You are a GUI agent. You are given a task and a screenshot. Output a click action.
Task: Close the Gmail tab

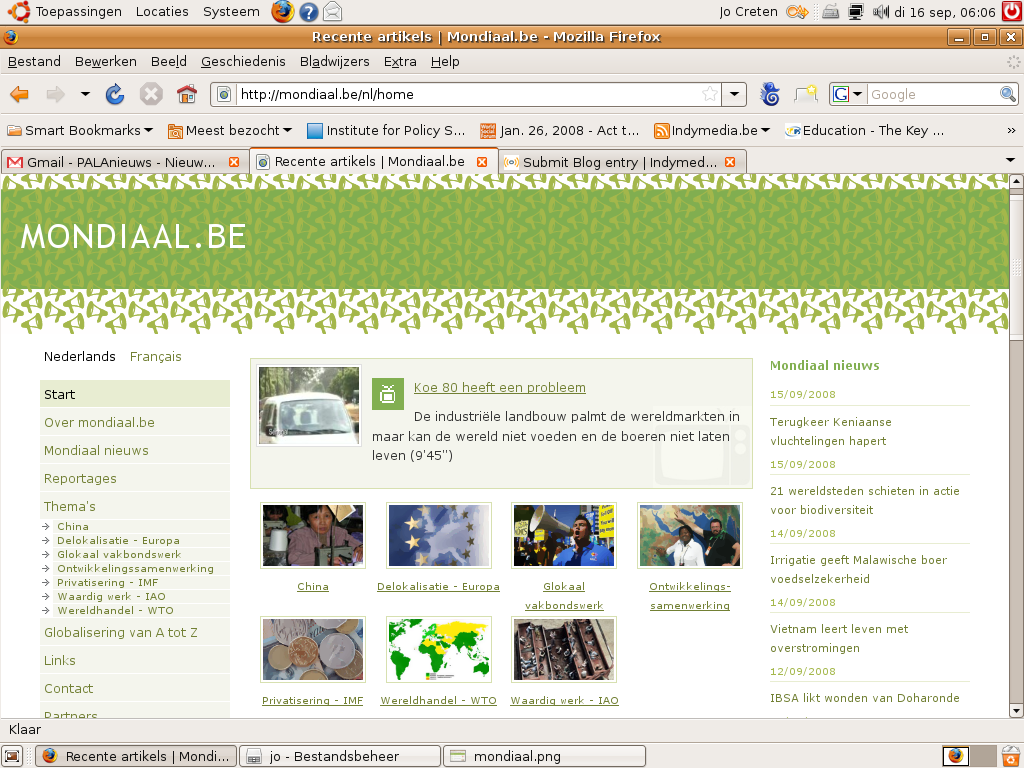(x=234, y=162)
